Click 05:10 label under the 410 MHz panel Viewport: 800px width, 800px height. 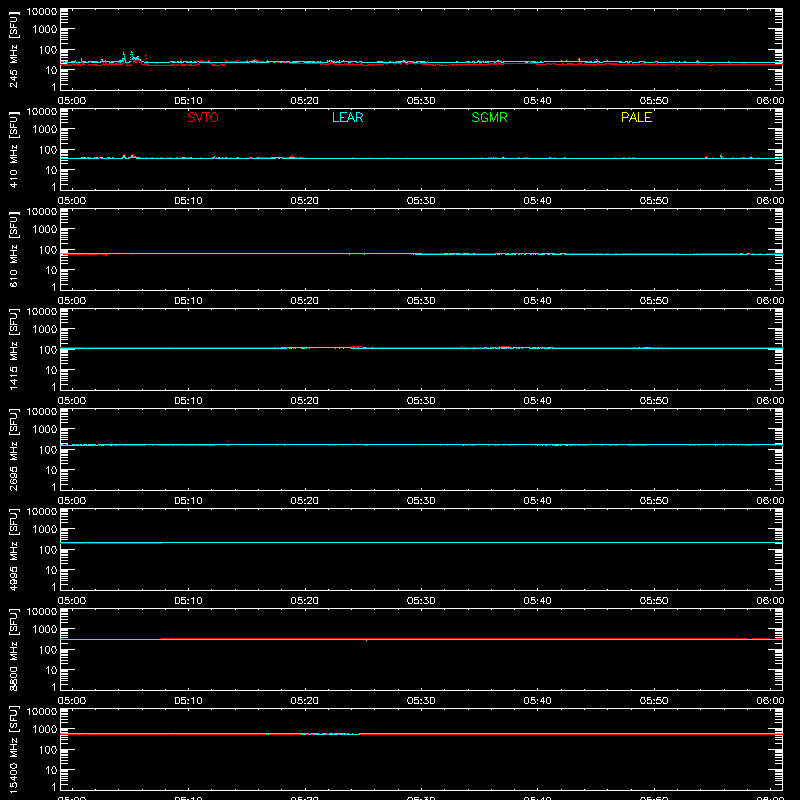tap(188, 201)
